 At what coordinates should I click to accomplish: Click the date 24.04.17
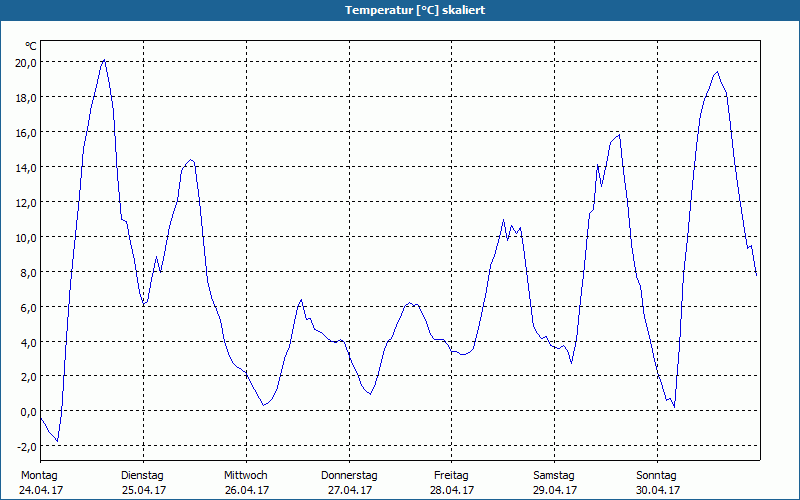(x=41, y=490)
